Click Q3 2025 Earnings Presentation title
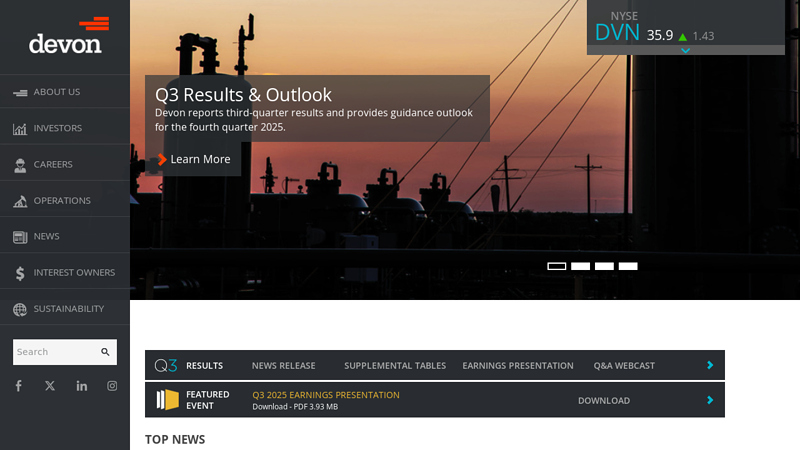Screen dimensions: 800x450 (x=326, y=395)
